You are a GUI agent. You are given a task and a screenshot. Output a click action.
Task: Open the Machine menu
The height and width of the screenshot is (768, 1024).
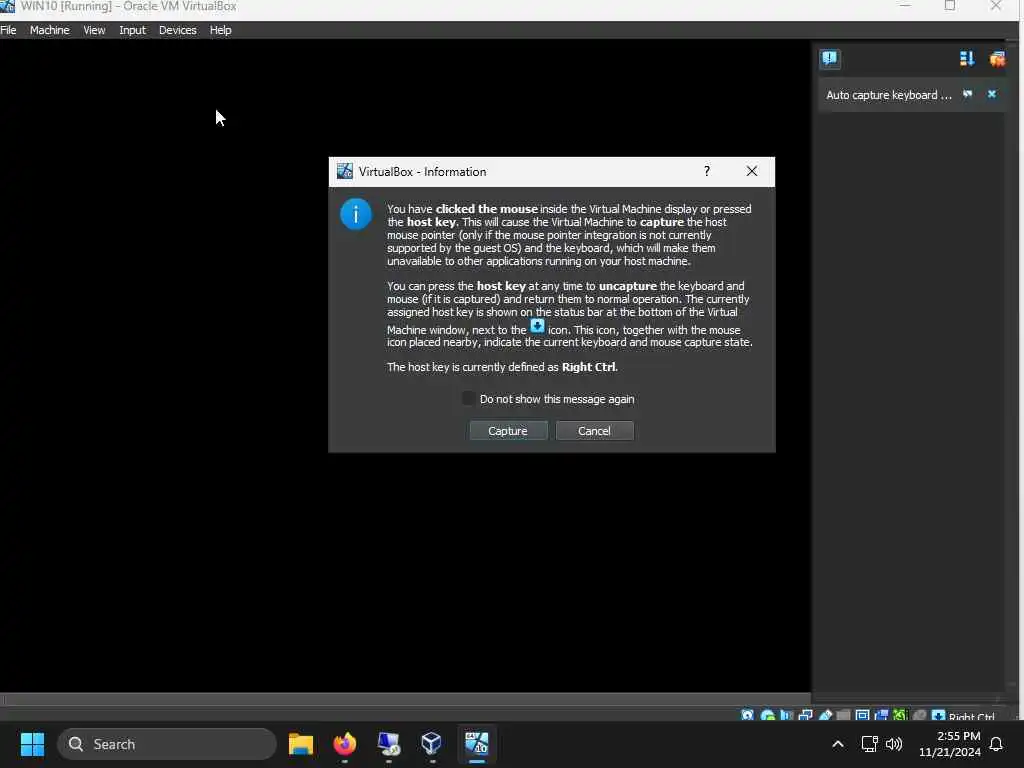point(50,30)
